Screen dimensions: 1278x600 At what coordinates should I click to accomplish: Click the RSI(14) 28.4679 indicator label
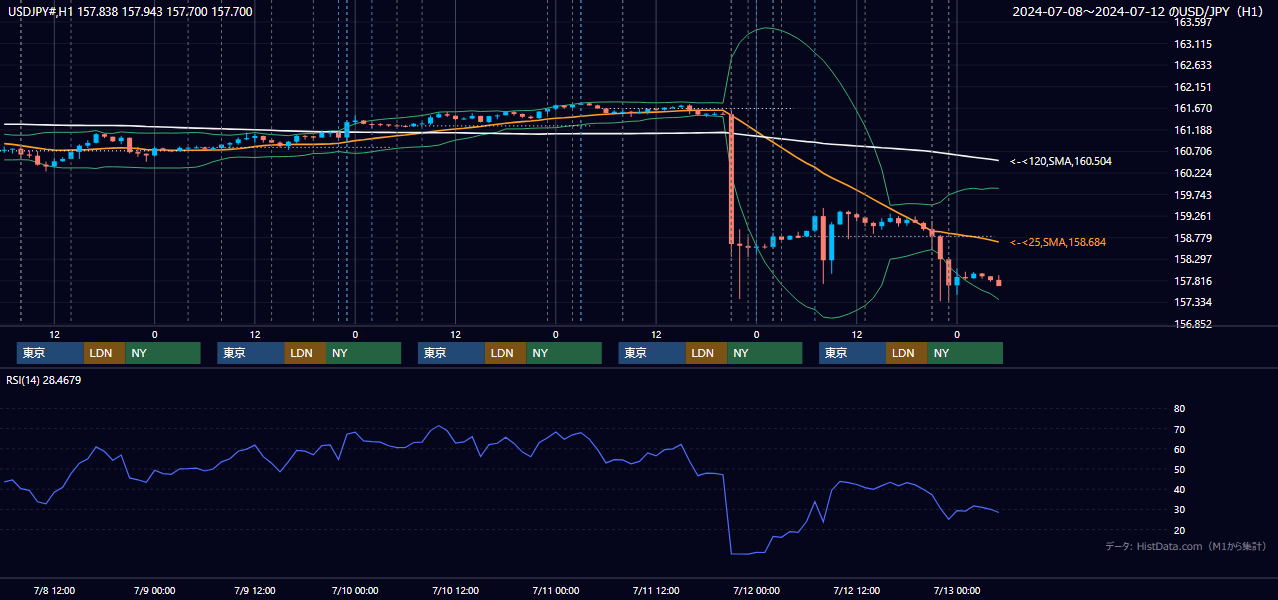point(44,380)
